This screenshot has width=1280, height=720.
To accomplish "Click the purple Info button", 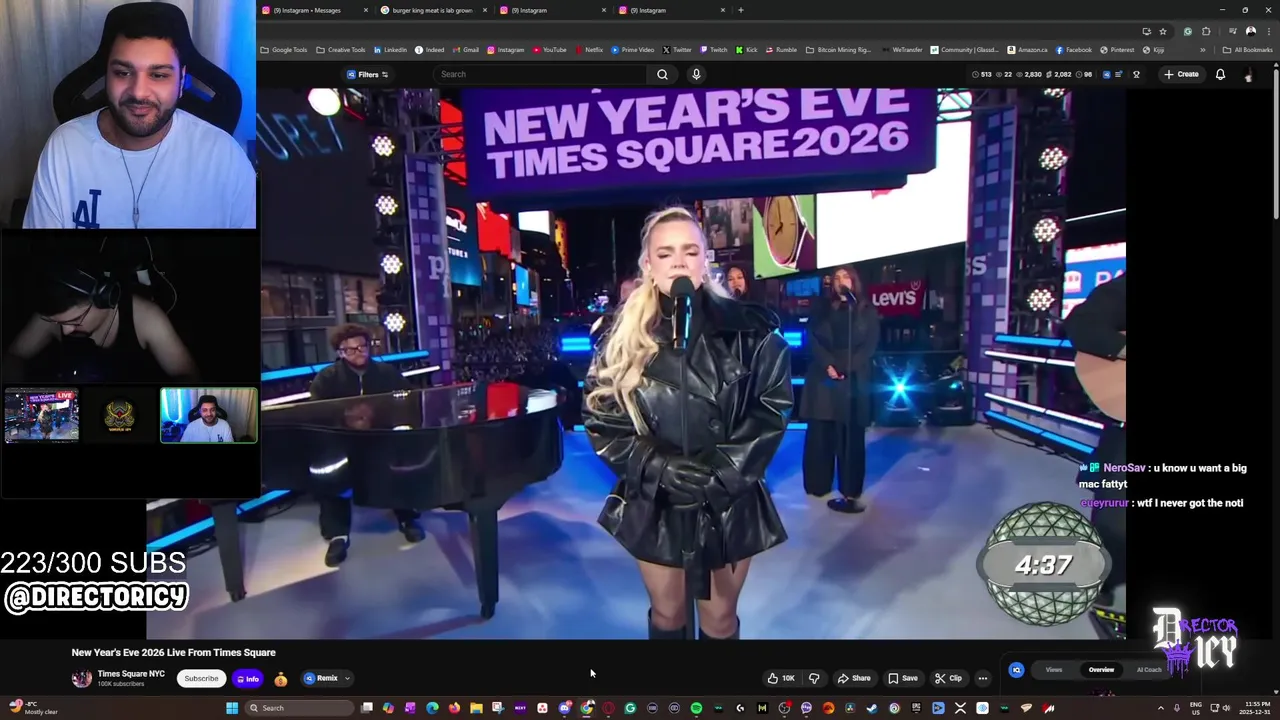I will coord(247,679).
